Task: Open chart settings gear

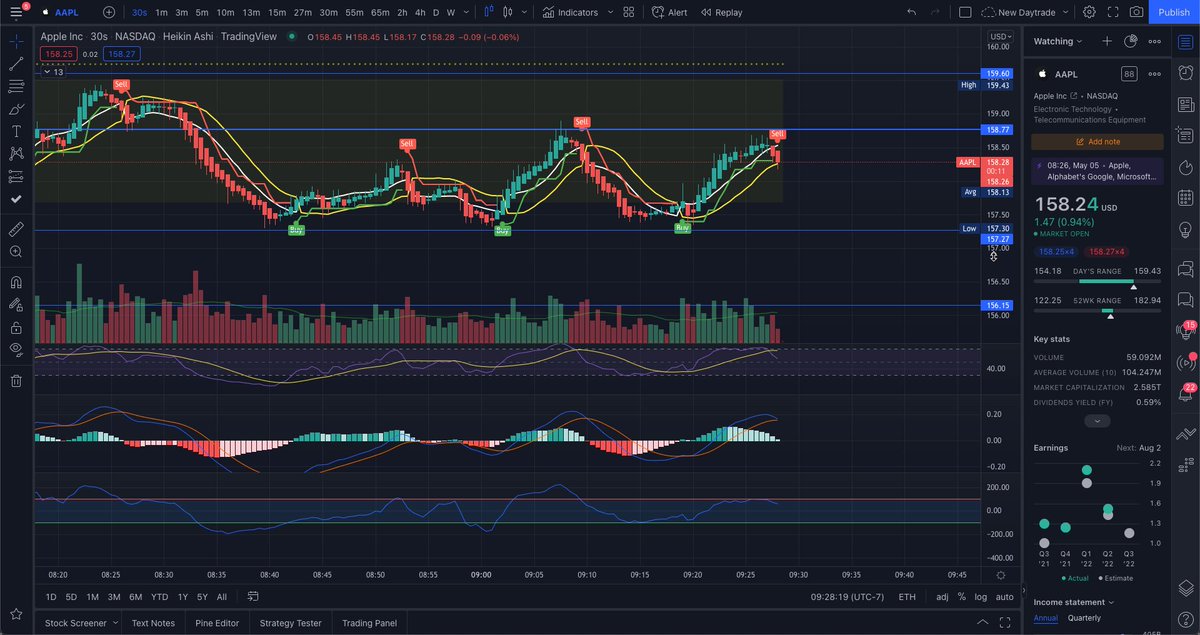Action: 1089,12
